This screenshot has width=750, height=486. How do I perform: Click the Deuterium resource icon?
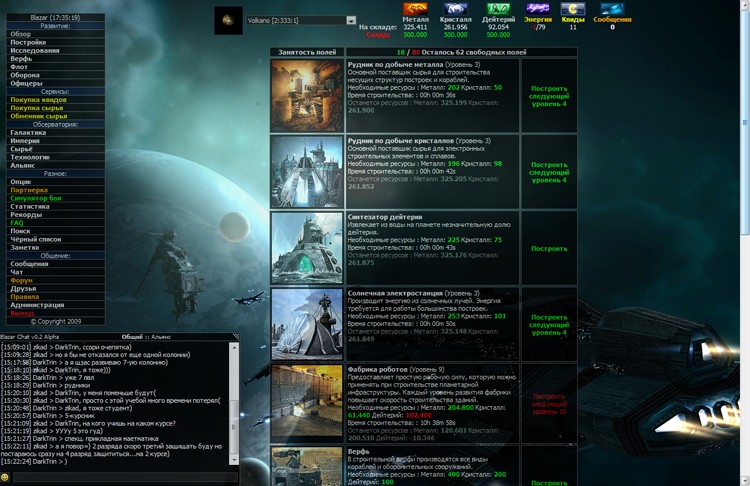click(498, 9)
